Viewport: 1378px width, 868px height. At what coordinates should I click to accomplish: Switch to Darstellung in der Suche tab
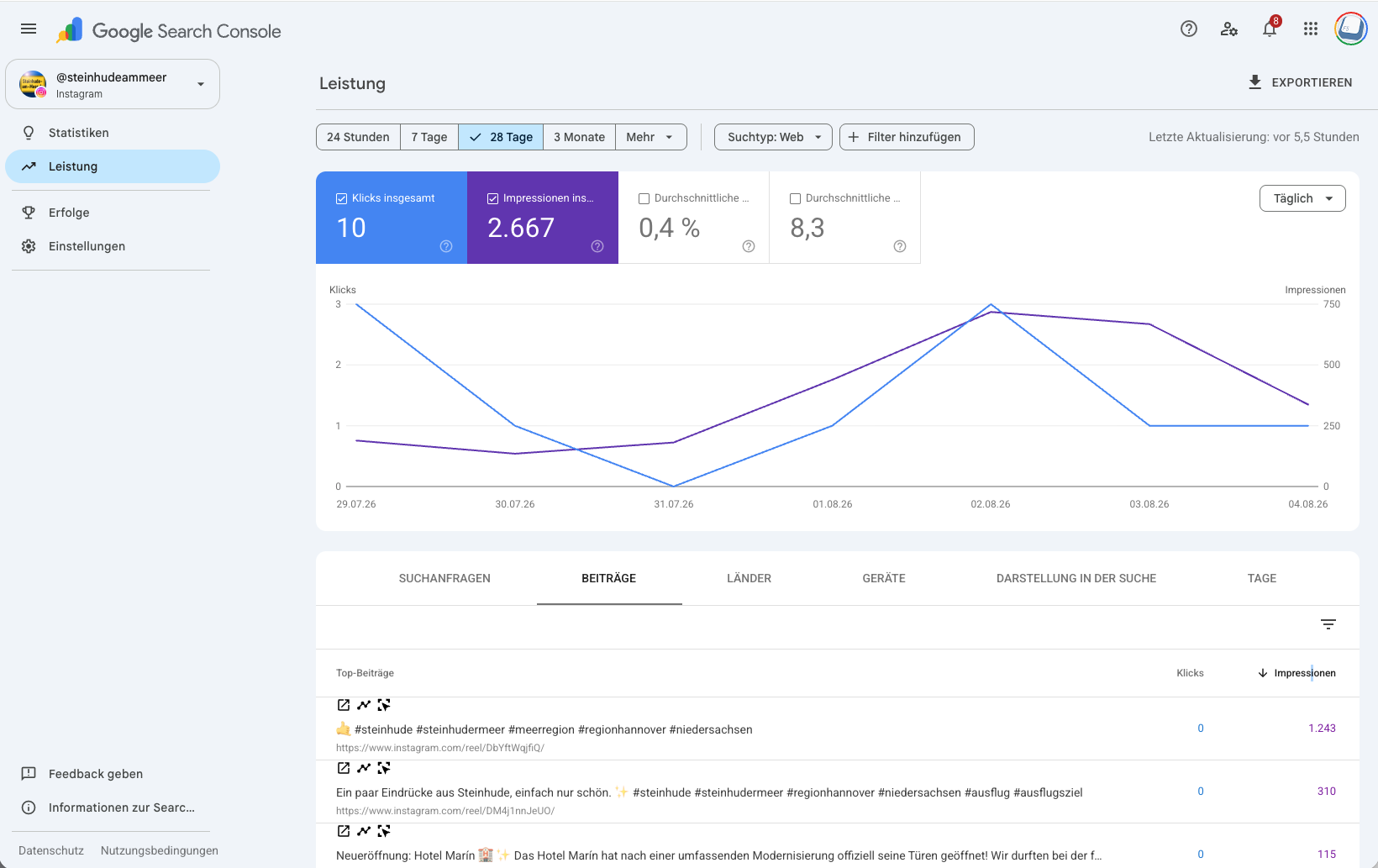tap(1076, 578)
